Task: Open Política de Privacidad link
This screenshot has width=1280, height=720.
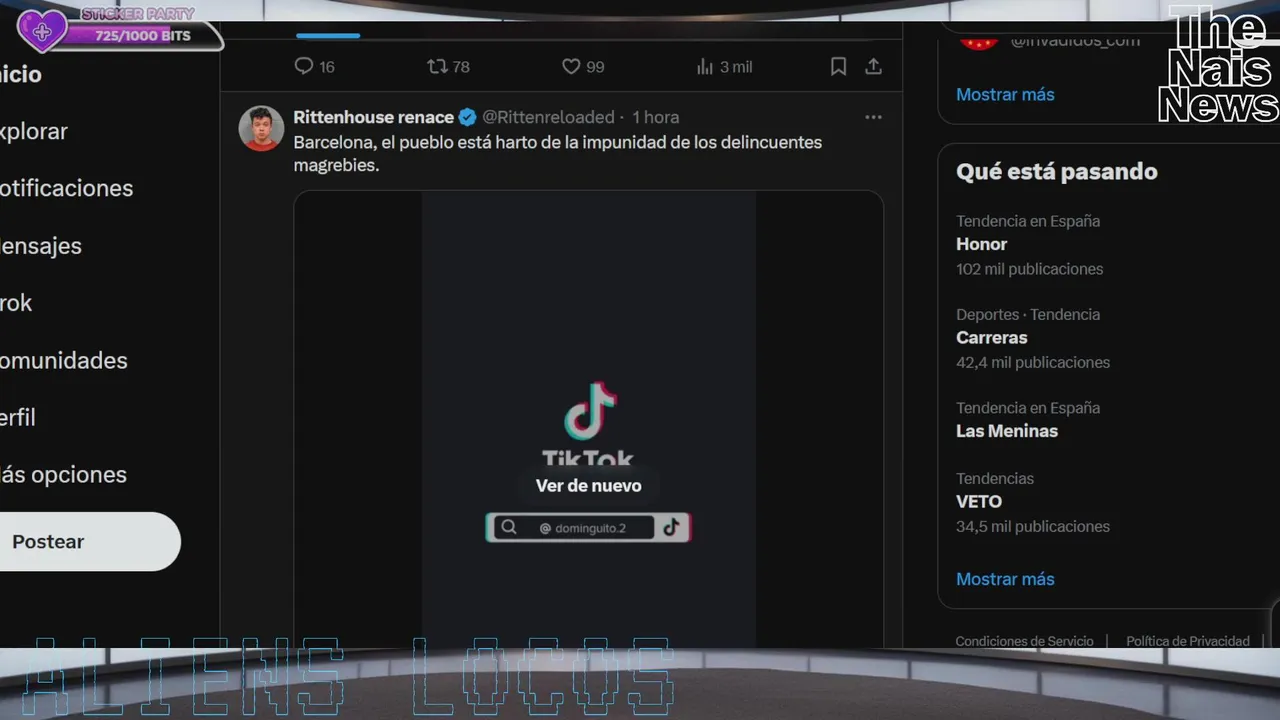Action: [x=1188, y=641]
